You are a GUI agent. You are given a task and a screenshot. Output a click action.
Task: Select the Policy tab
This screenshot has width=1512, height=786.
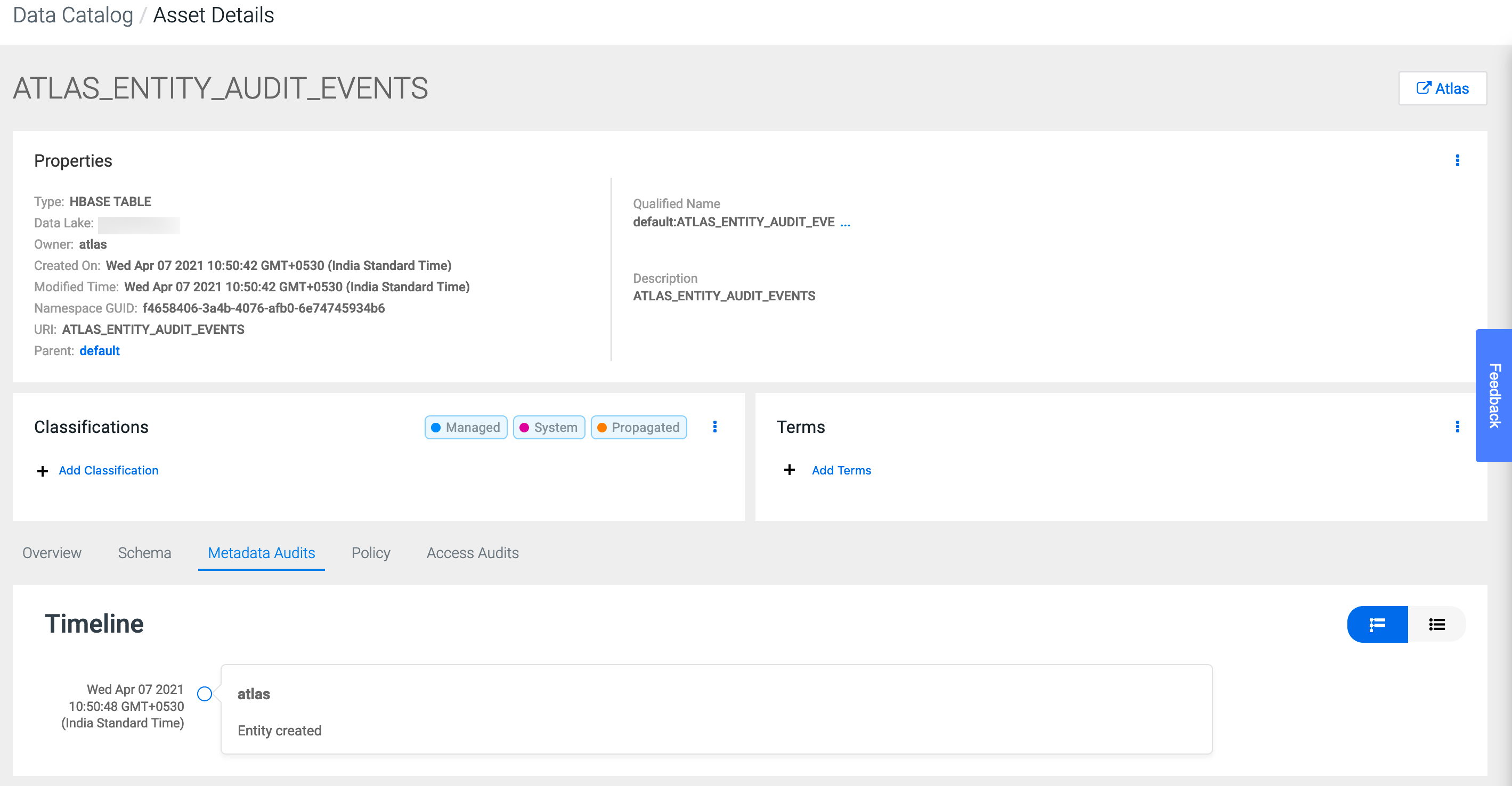(x=370, y=553)
